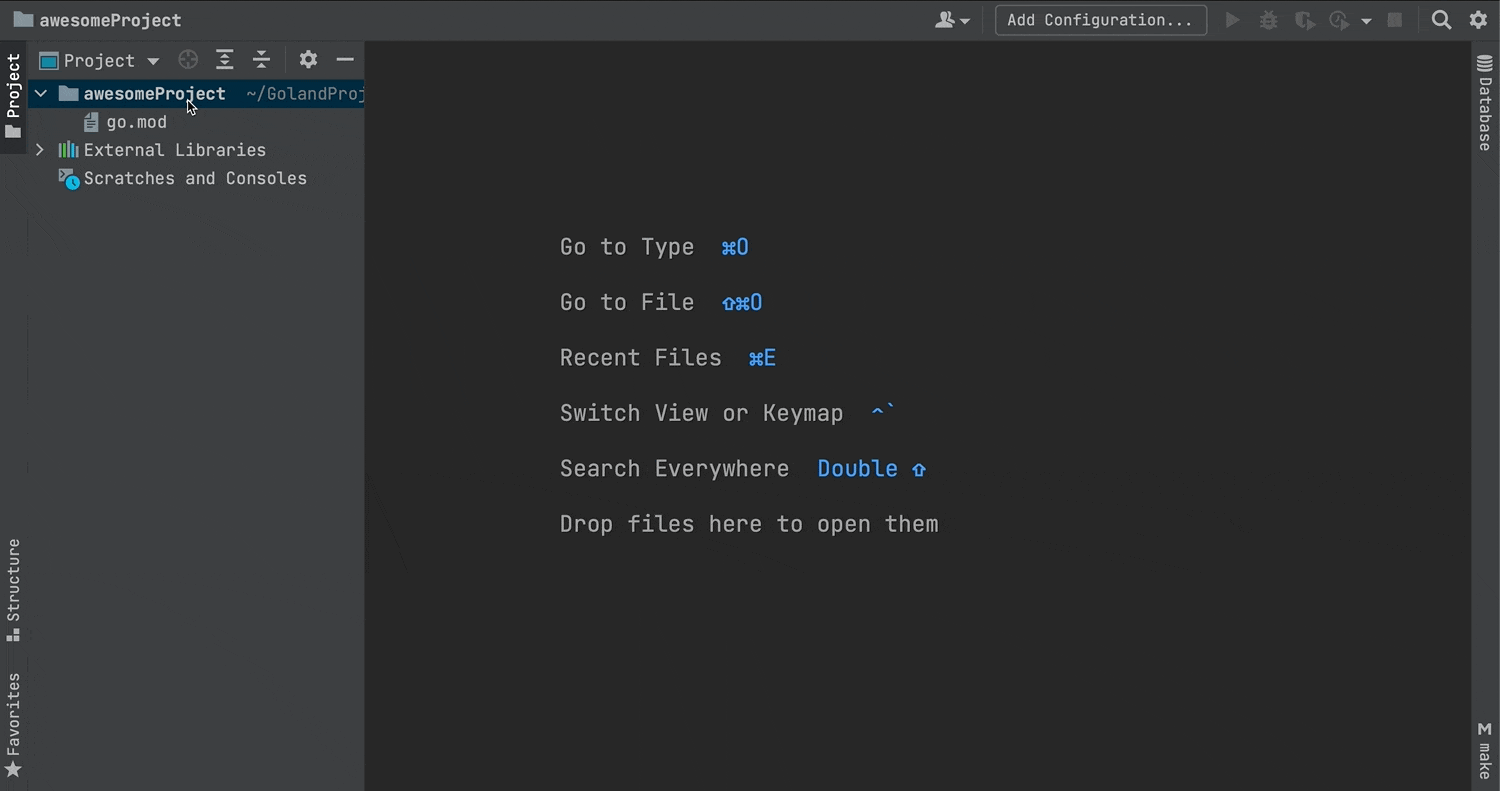This screenshot has width=1500, height=791.
Task: Click the Select Opened File locate icon
Action: tap(188, 60)
